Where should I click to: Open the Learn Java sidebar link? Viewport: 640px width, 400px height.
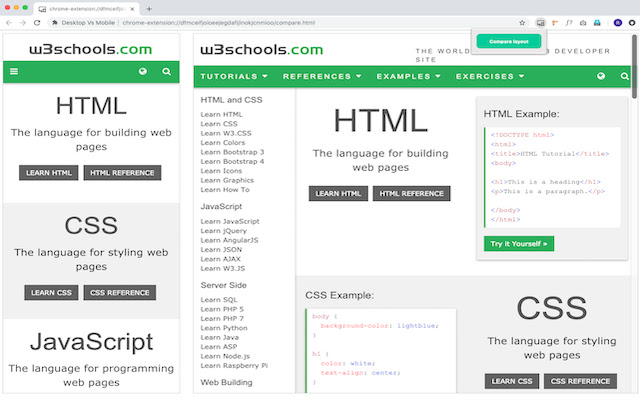[x=220, y=337]
